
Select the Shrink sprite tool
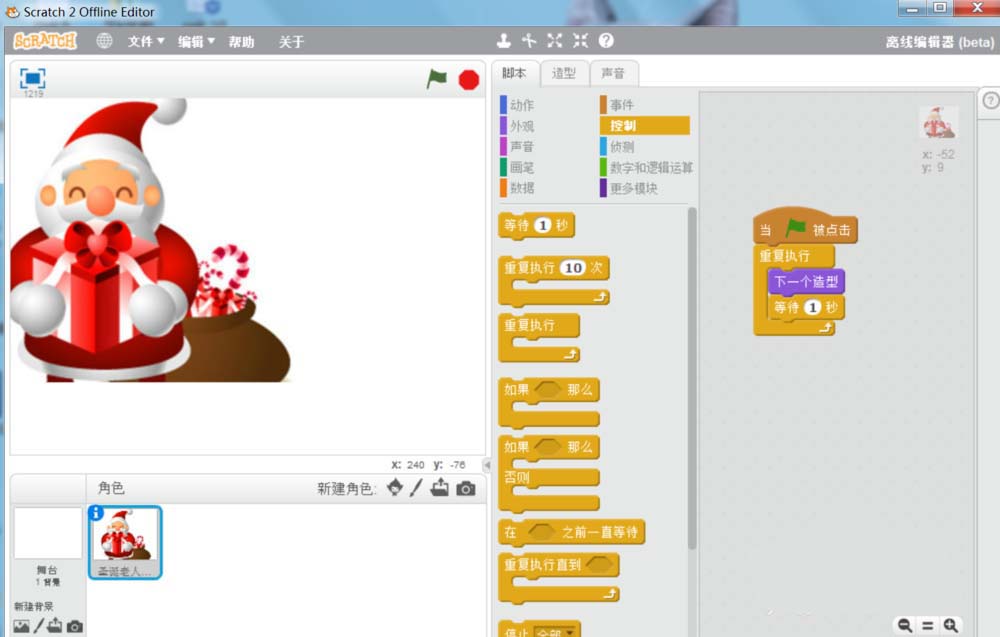[580, 41]
